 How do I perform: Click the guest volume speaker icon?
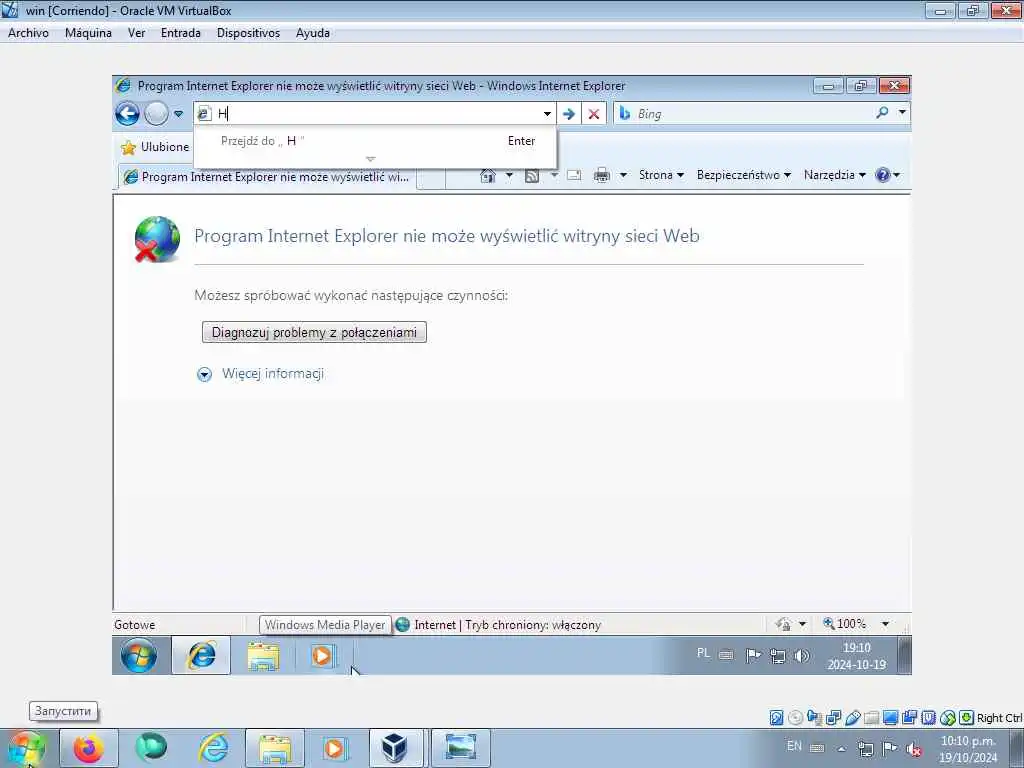(802, 656)
